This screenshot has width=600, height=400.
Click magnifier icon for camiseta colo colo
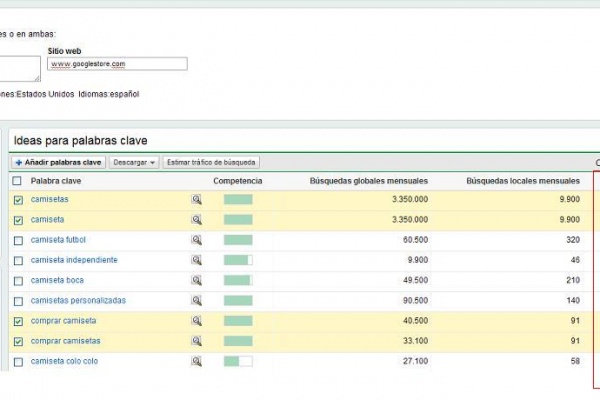tap(197, 361)
